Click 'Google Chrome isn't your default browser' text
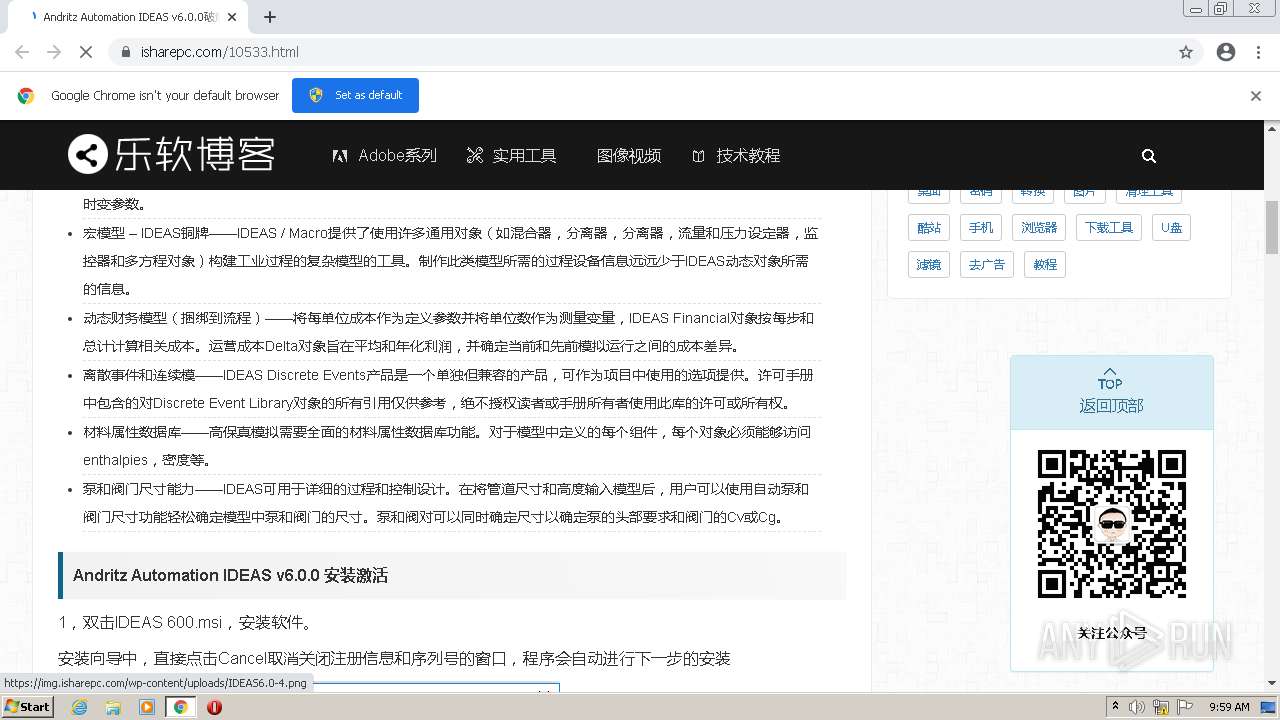 (165, 96)
